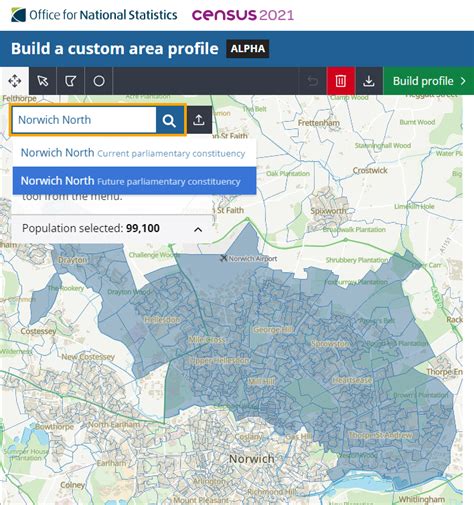Collapse the Population selected panel chevron
Screen dimensions: 474x505
[x=198, y=229]
